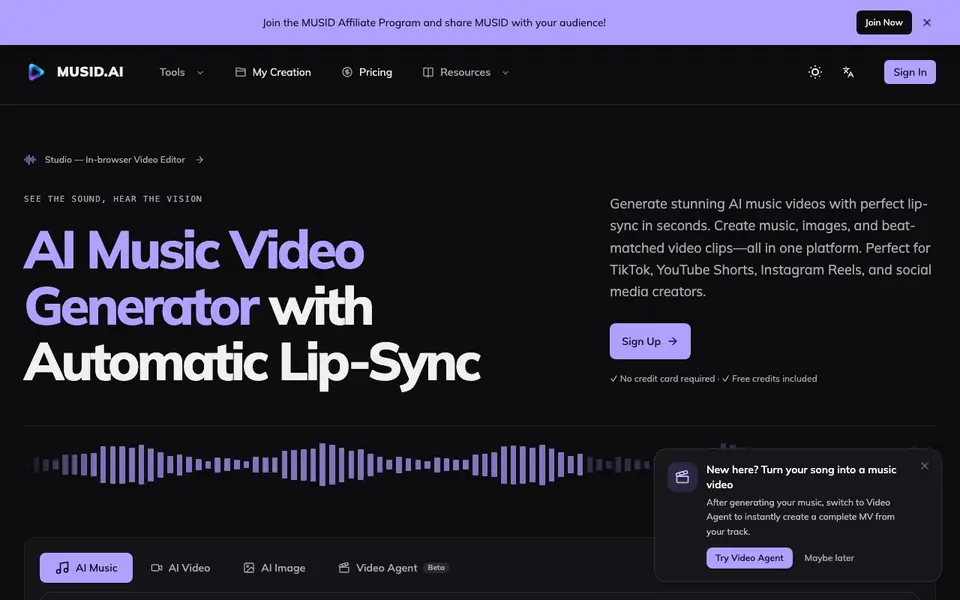Click the chevron beside Tools
The width and height of the screenshot is (960, 600).
point(200,72)
